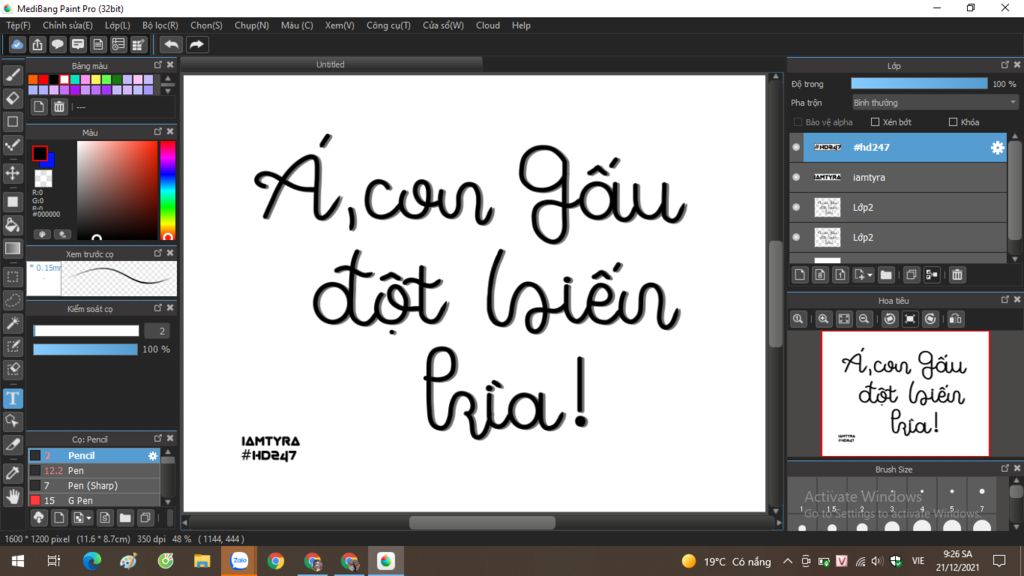Duplicate the layer in the Lớp panel

[911, 275]
